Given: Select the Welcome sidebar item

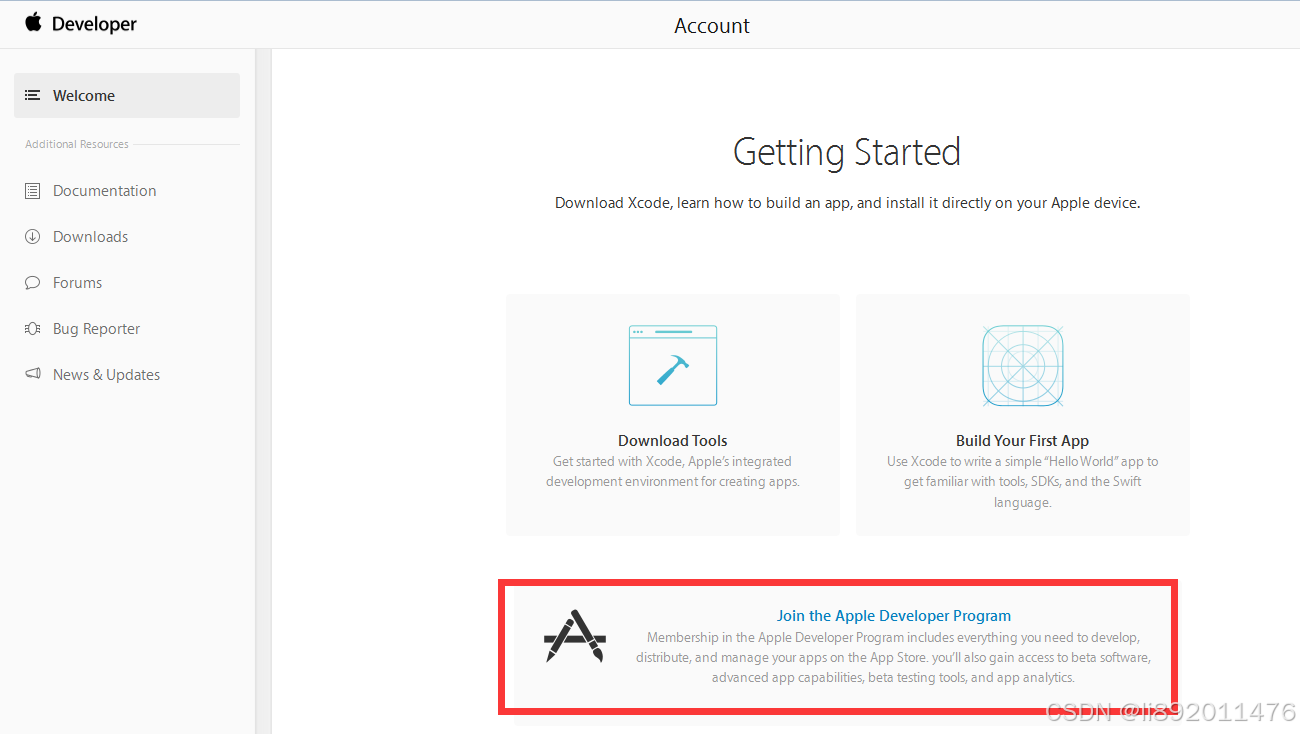Looking at the screenshot, I should (x=127, y=96).
